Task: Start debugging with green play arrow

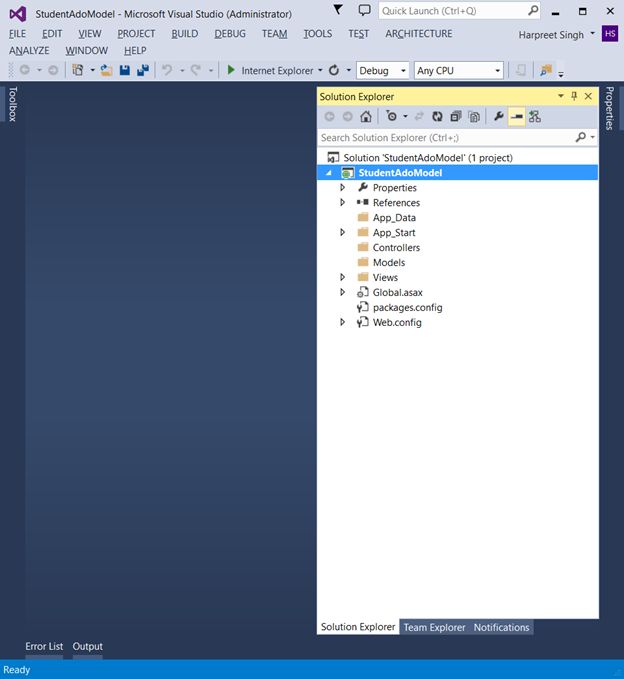Action: coord(231,70)
